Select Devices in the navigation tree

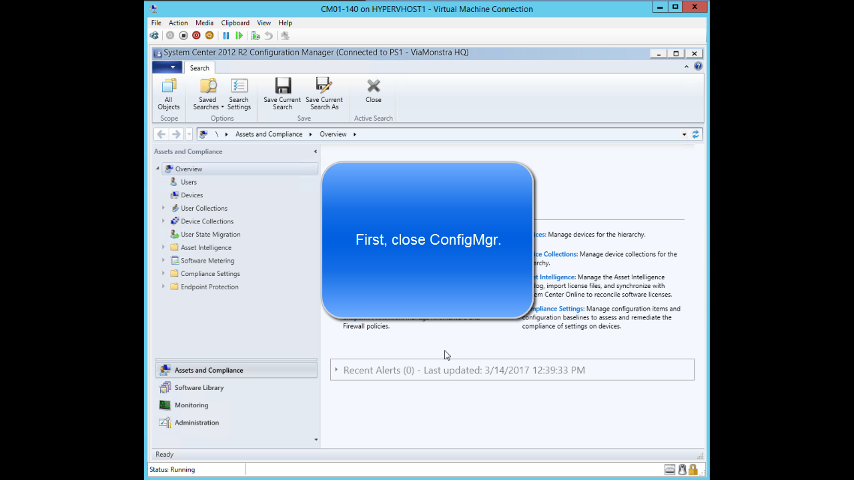pyautogui.click(x=191, y=195)
